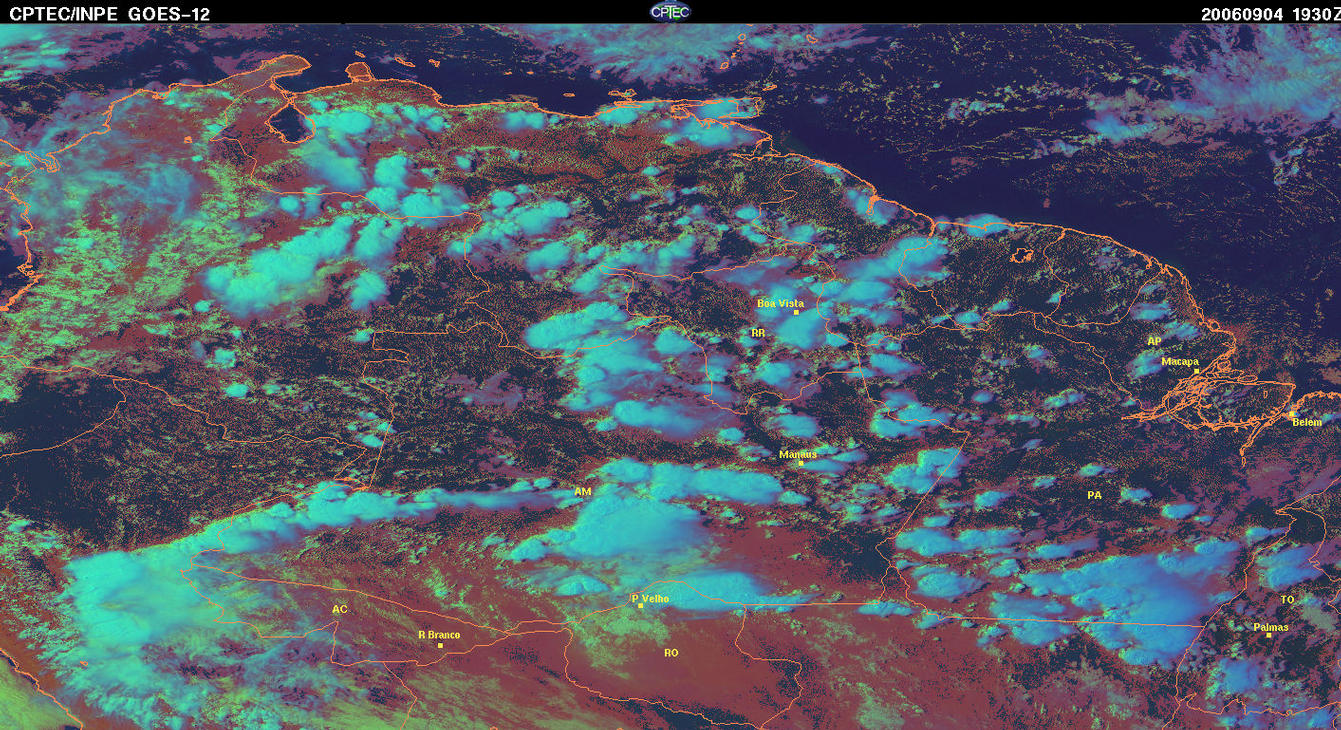
Task: Click the Palmas city marker
Action: click(1269, 635)
